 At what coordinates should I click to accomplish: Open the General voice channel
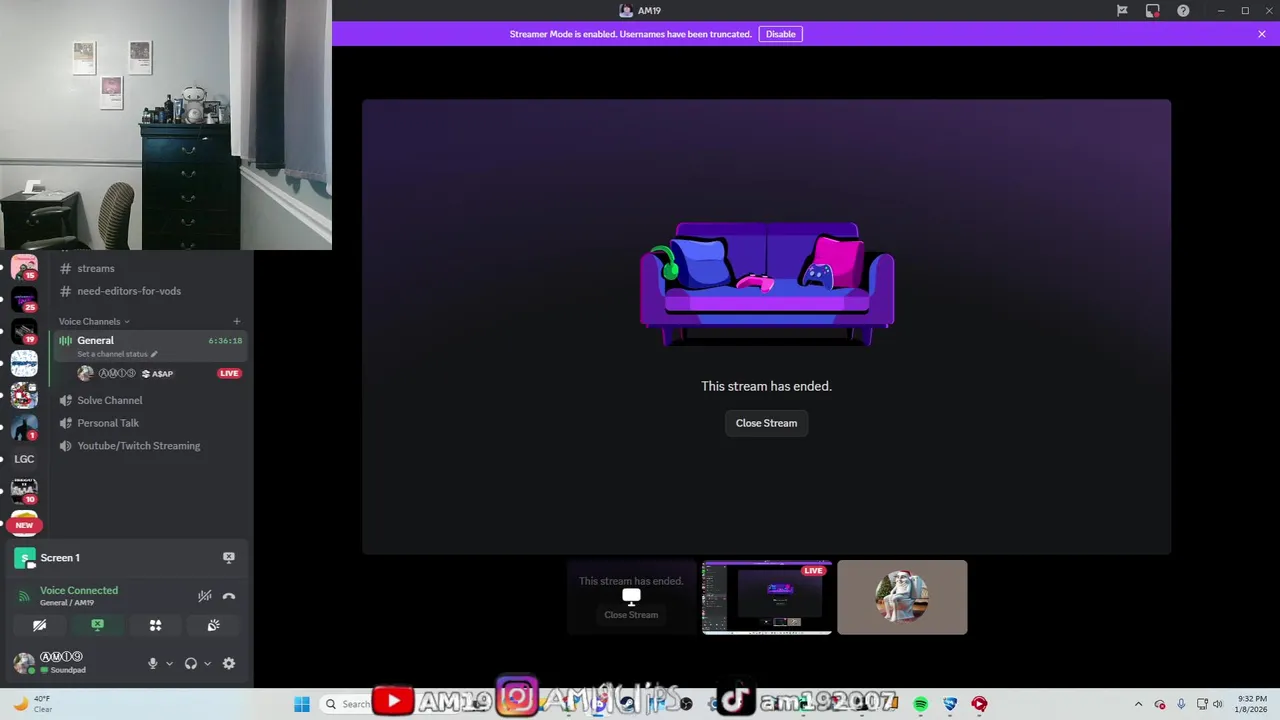[x=96, y=340]
